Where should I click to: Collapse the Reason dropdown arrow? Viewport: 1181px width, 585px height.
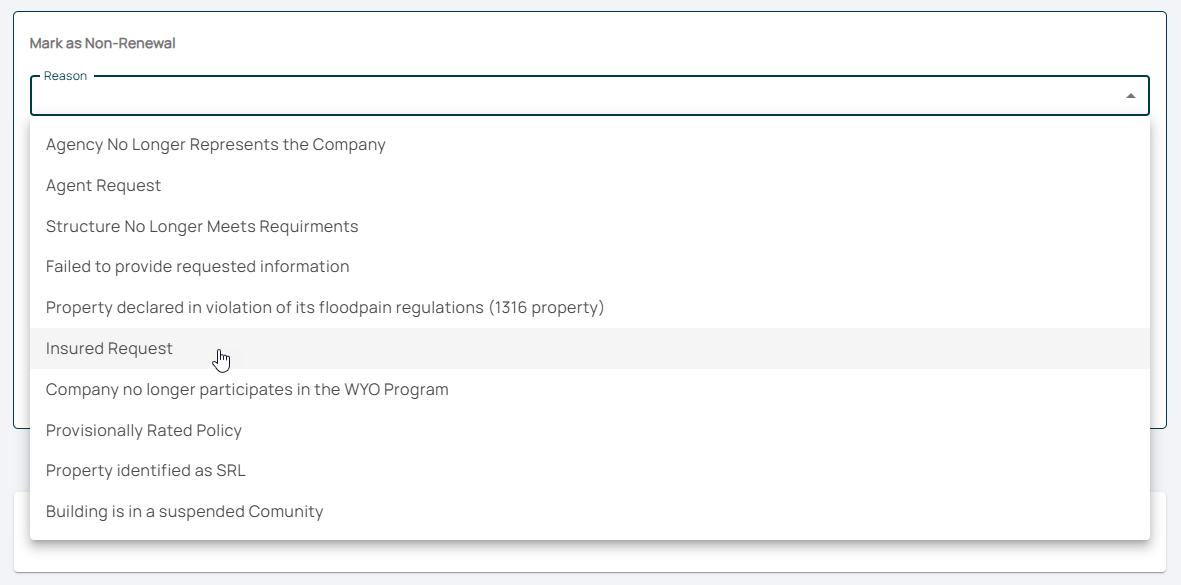tap(1130, 96)
